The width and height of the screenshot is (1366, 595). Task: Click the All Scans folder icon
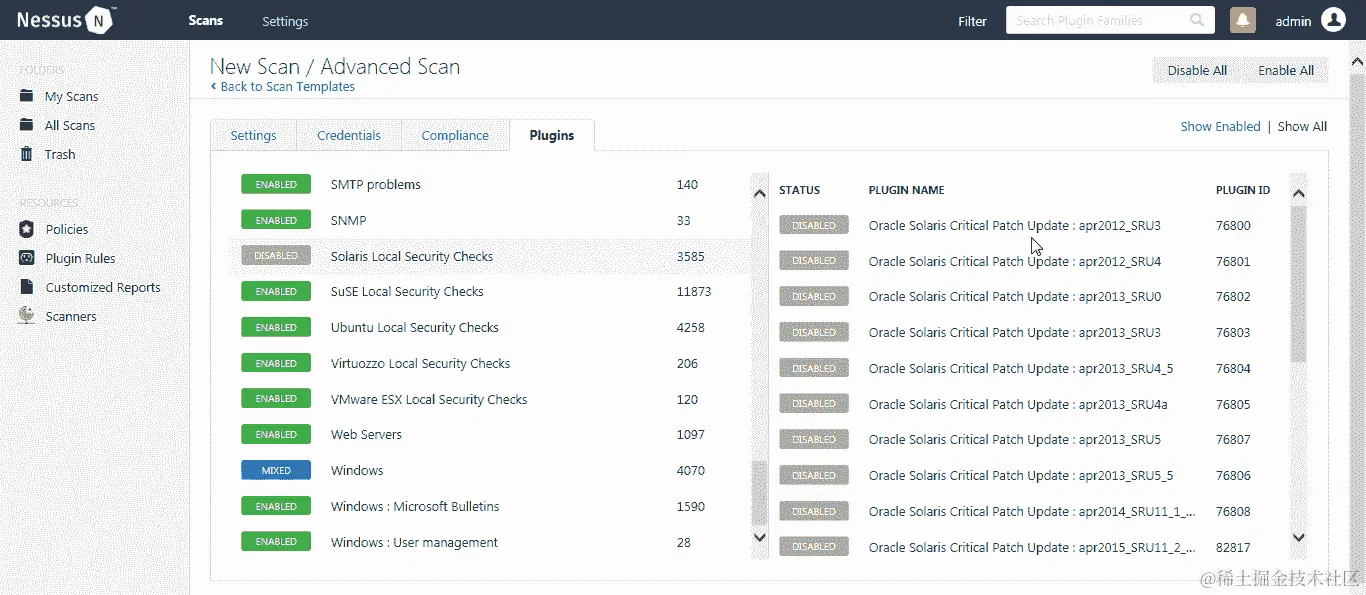click(27, 125)
